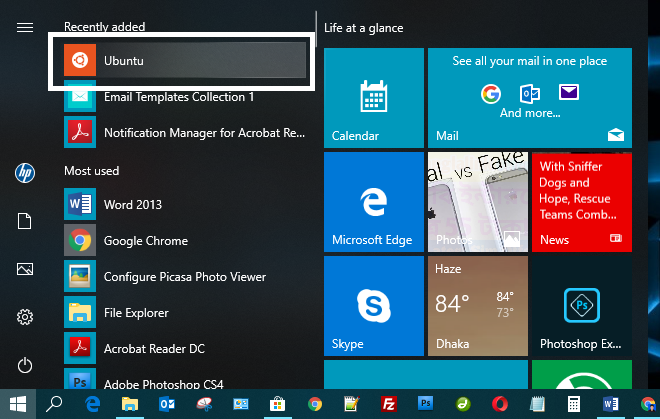Launch Word 2013 from Most used

tap(185, 204)
